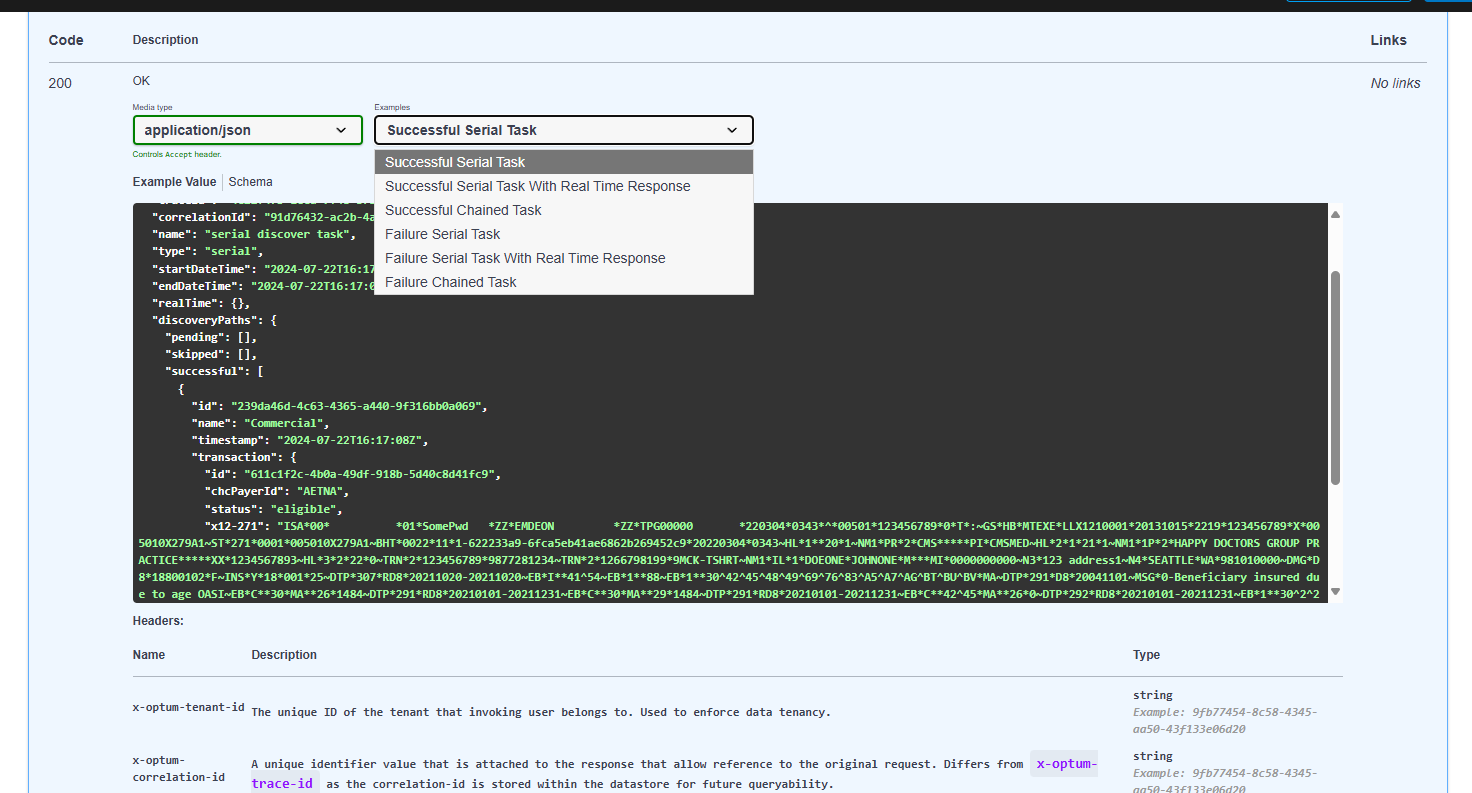Pick the Failure Serial Task example
The image size is (1472, 793).
click(x=563, y=234)
